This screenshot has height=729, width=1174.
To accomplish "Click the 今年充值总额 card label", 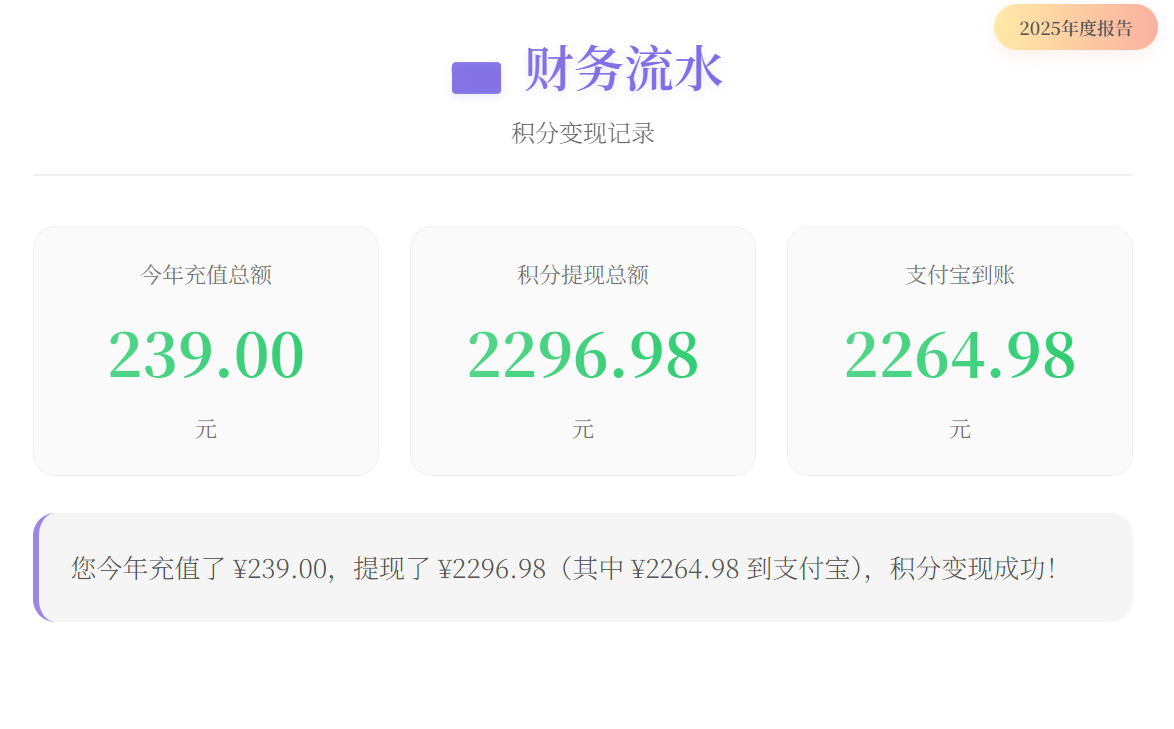I will coord(206,275).
